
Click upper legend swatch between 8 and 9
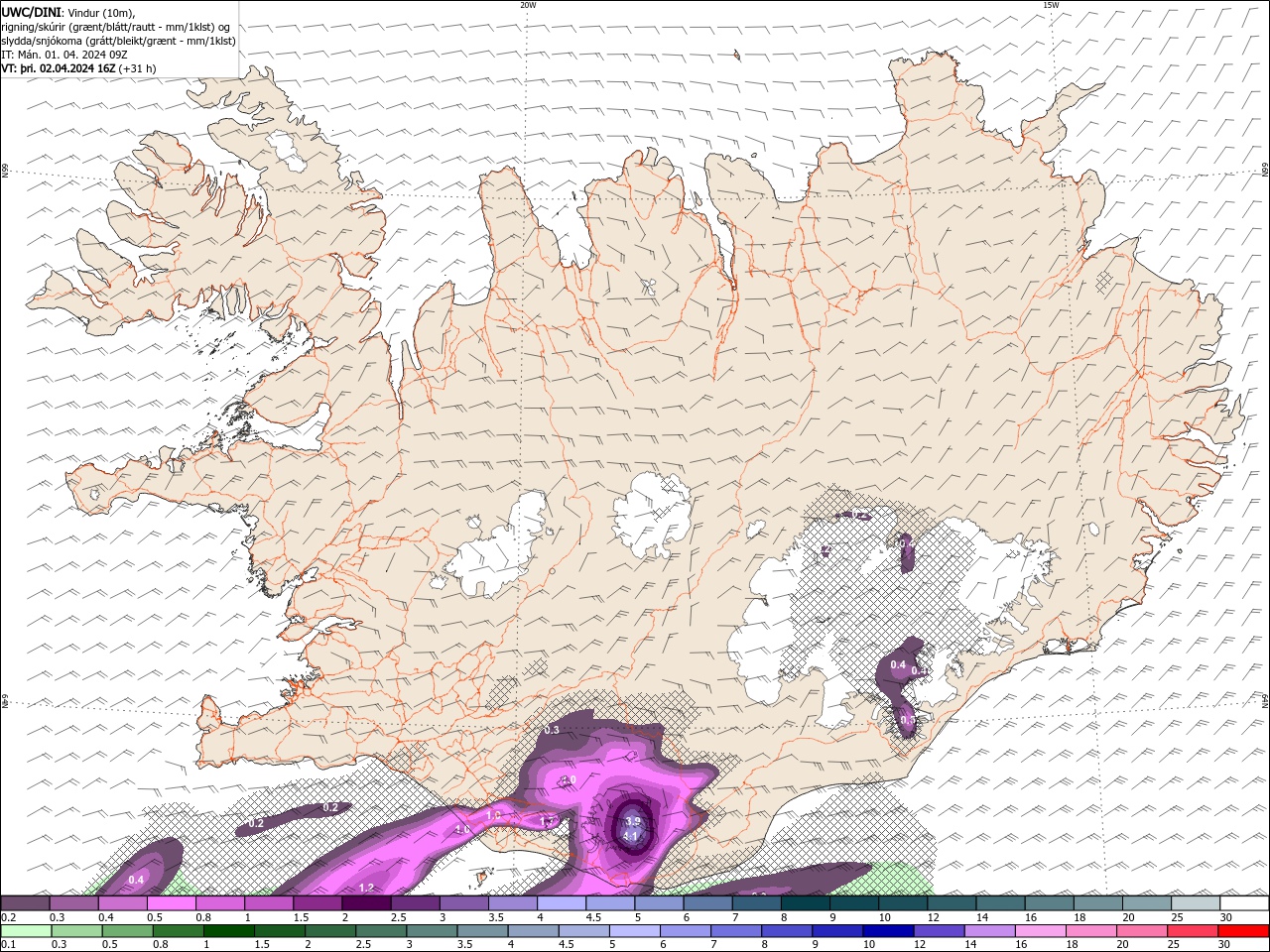pyautogui.click(x=806, y=903)
